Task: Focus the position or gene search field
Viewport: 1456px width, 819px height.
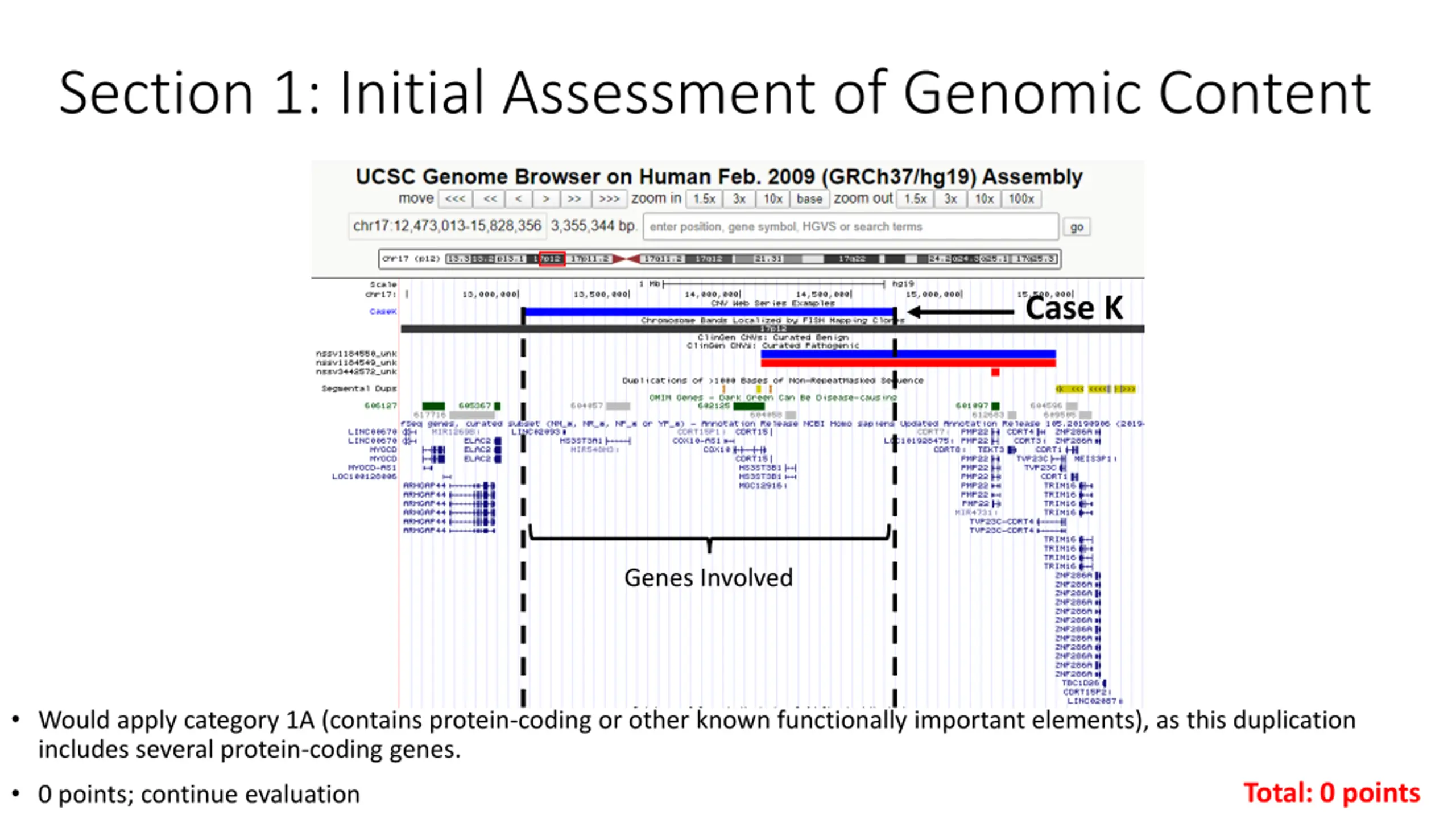Action: pyautogui.click(x=850, y=227)
